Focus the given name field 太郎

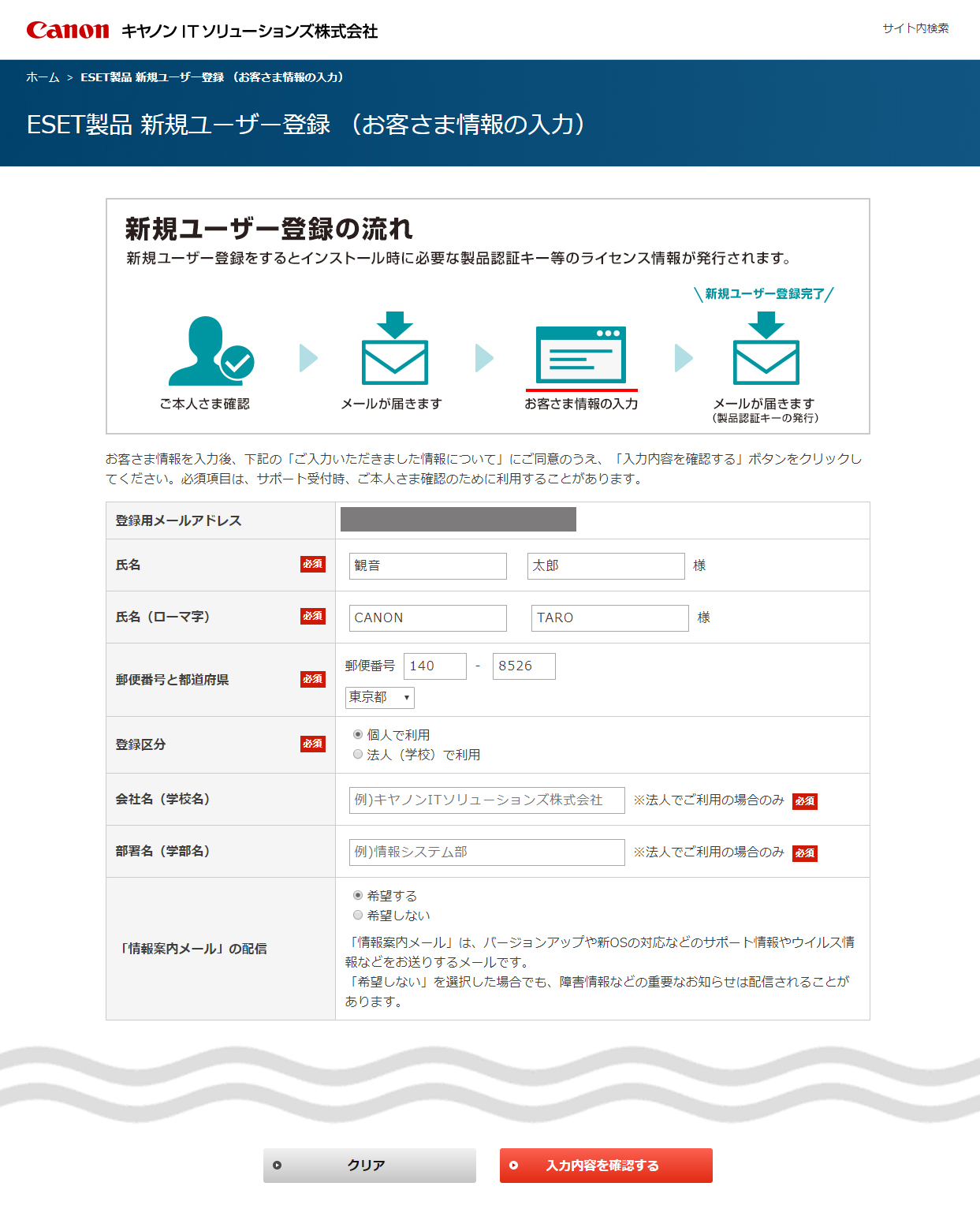606,565
